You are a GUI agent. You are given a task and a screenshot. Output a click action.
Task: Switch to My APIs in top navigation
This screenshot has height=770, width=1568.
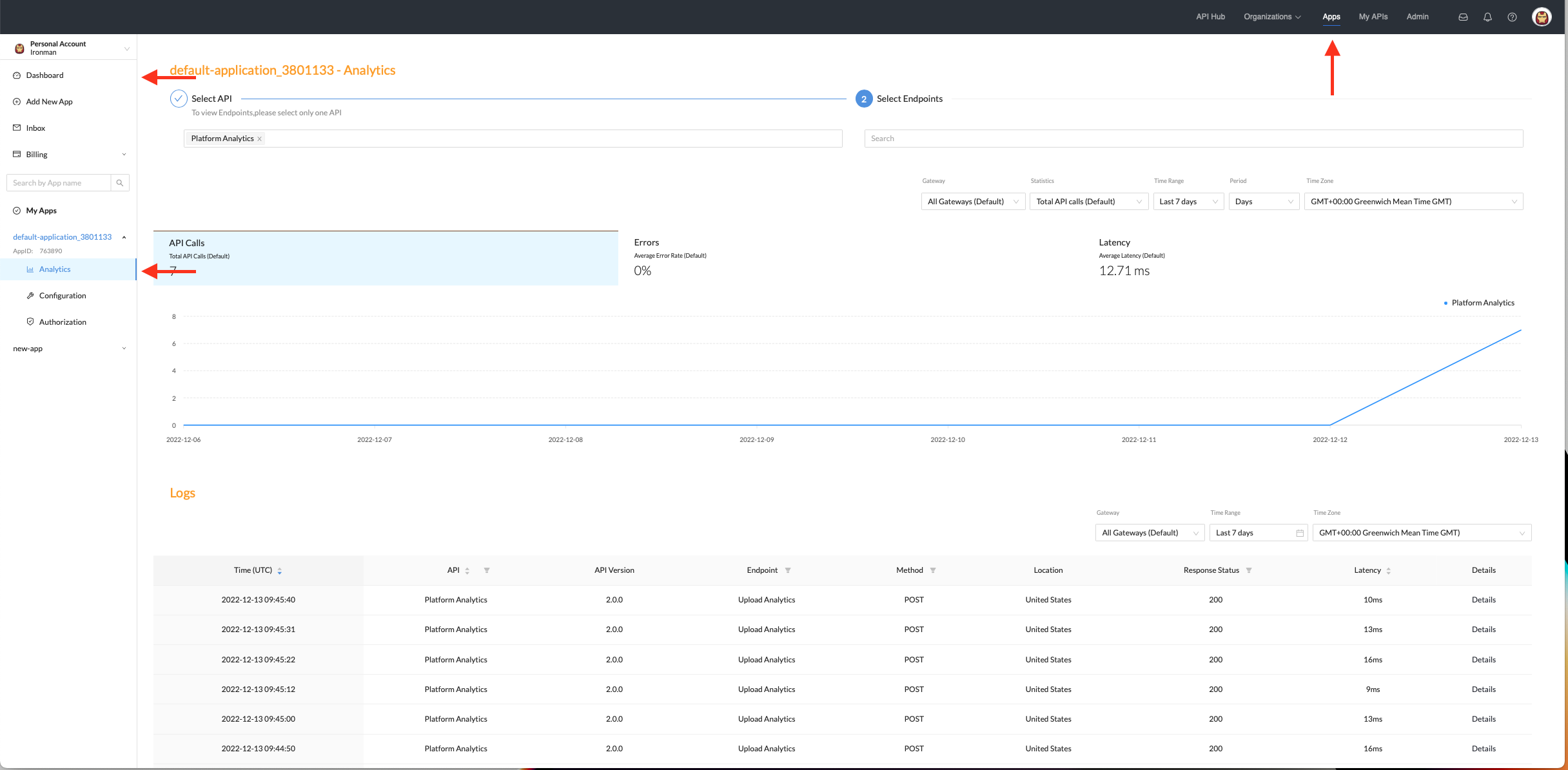pyautogui.click(x=1373, y=17)
